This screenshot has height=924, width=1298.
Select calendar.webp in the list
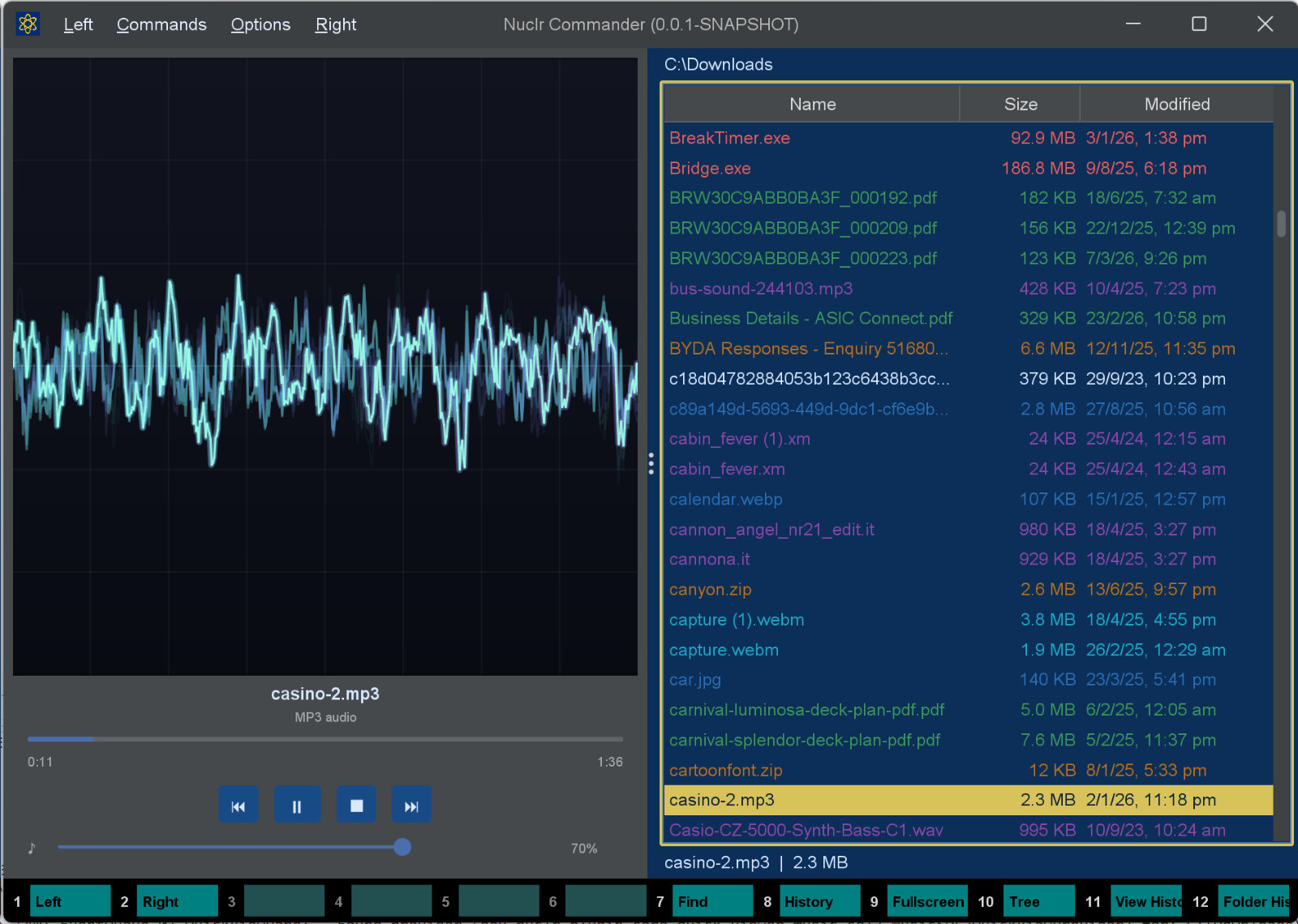point(969,499)
